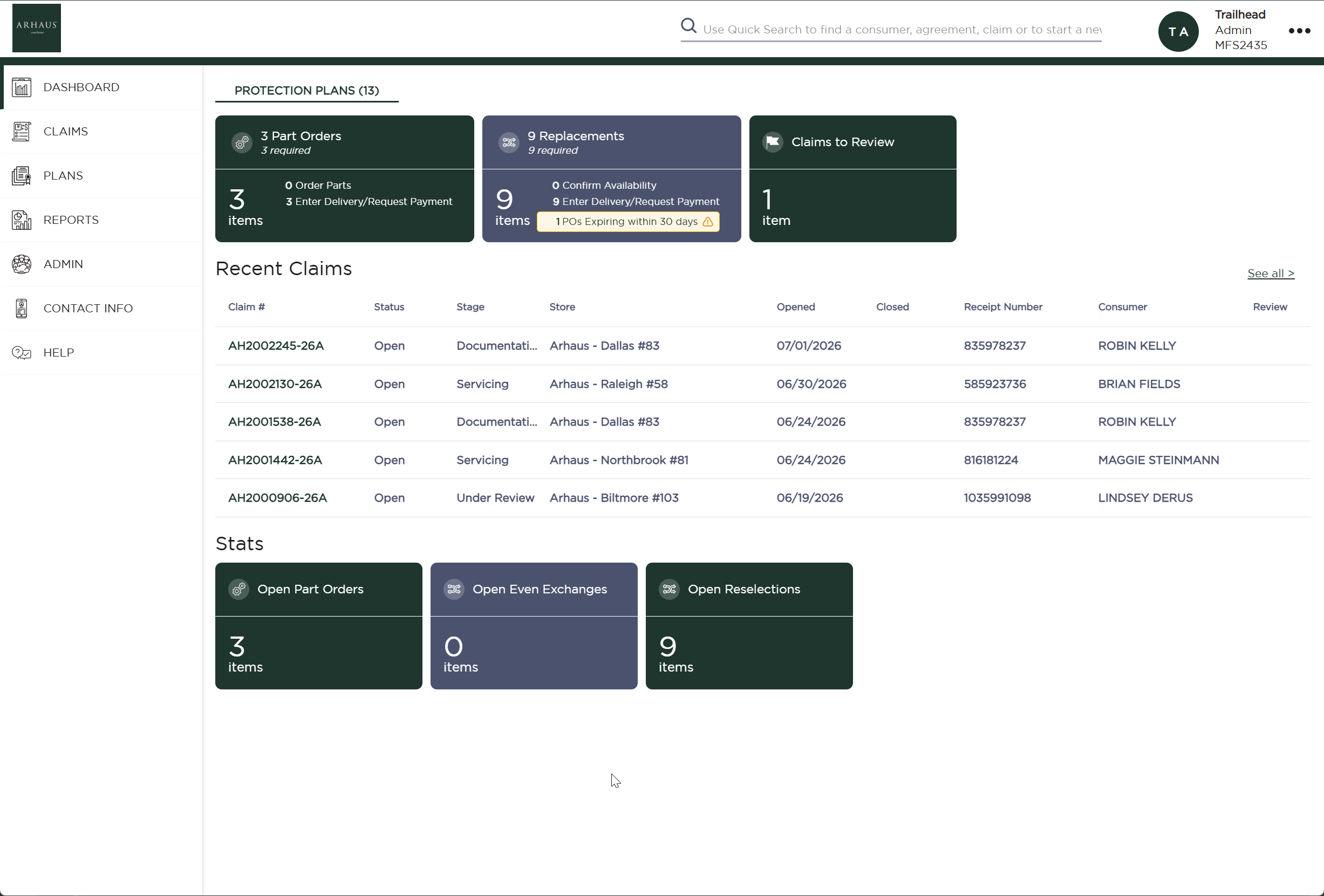Click the POs Expiring within 30 days badge
Image resolution: width=1324 pixels, height=896 pixels.
pyautogui.click(x=628, y=222)
